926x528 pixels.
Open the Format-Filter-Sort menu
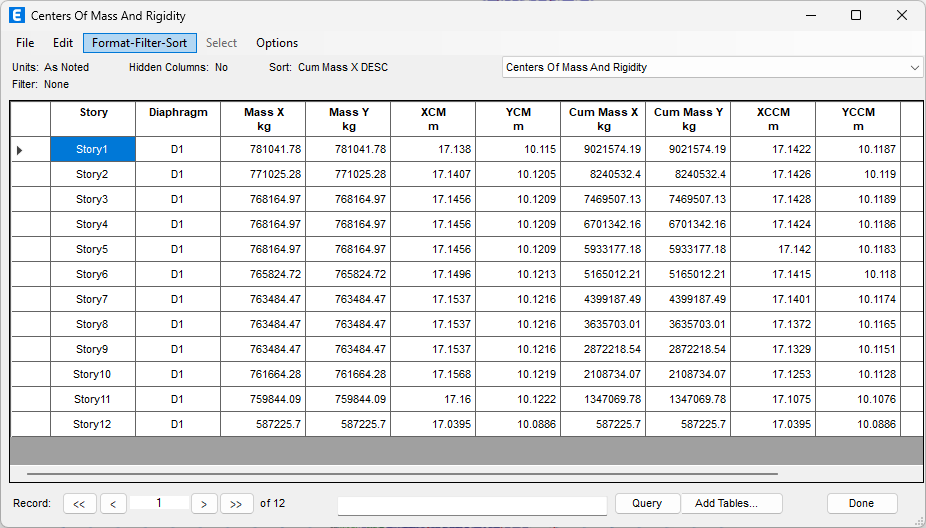pos(139,43)
